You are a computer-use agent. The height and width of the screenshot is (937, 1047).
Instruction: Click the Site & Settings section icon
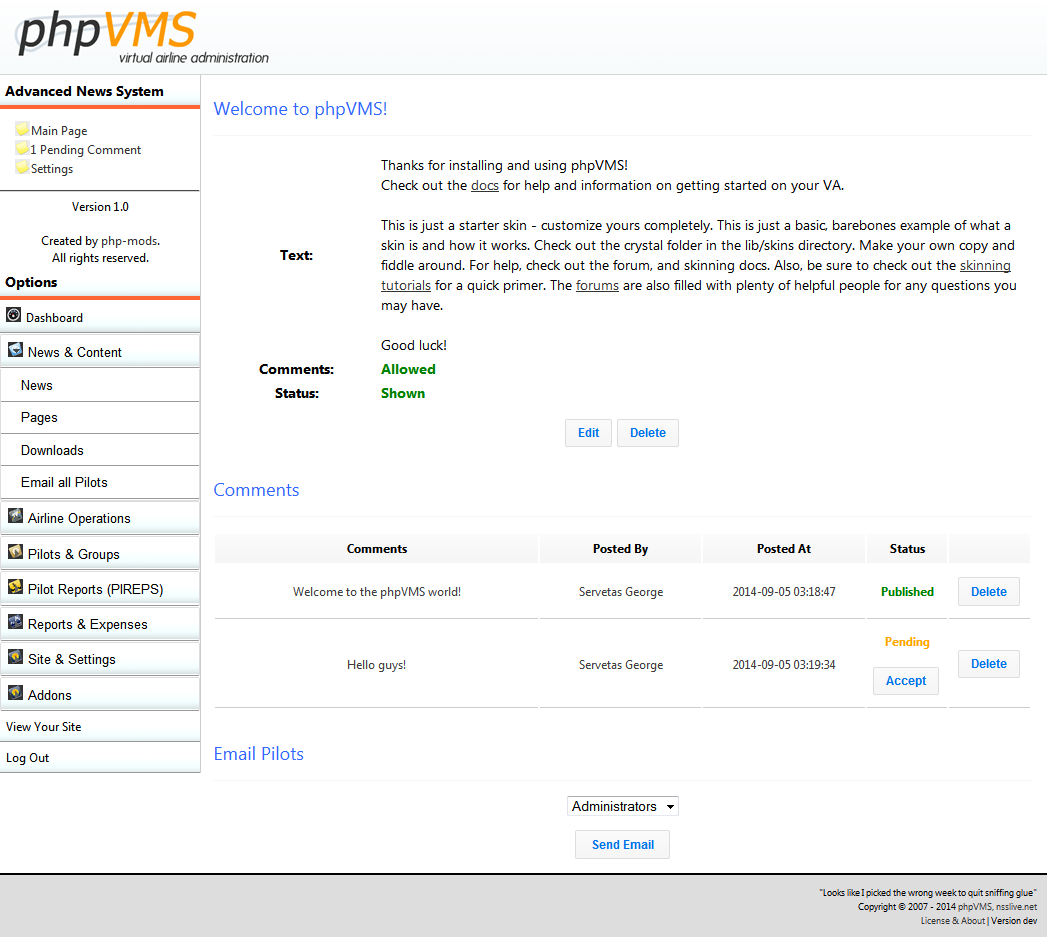tap(15, 657)
